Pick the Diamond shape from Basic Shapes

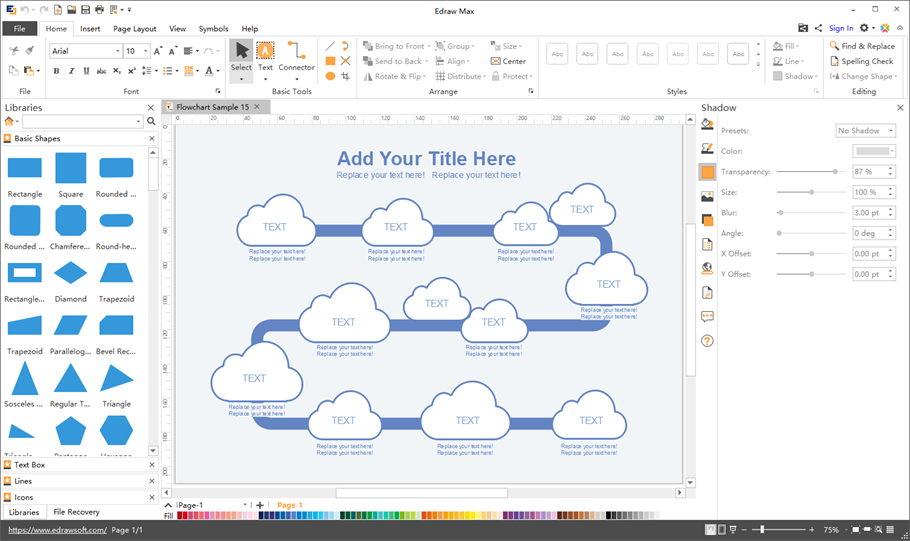click(70, 273)
